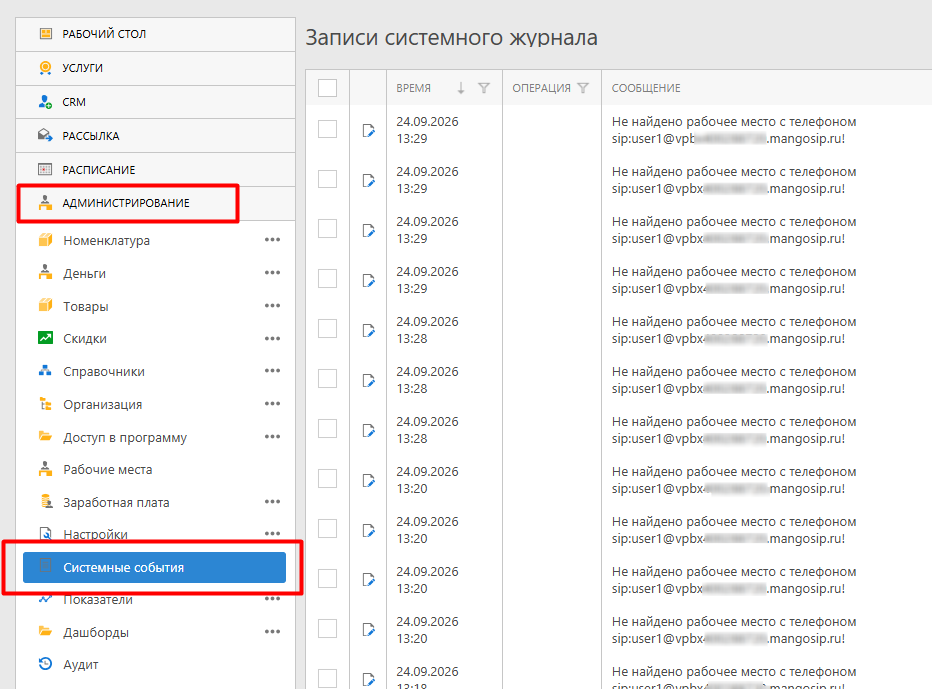Expand the Деньги three-dots menu
Image resolution: width=932 pixels, height=689 pixels.
[272, 272]
